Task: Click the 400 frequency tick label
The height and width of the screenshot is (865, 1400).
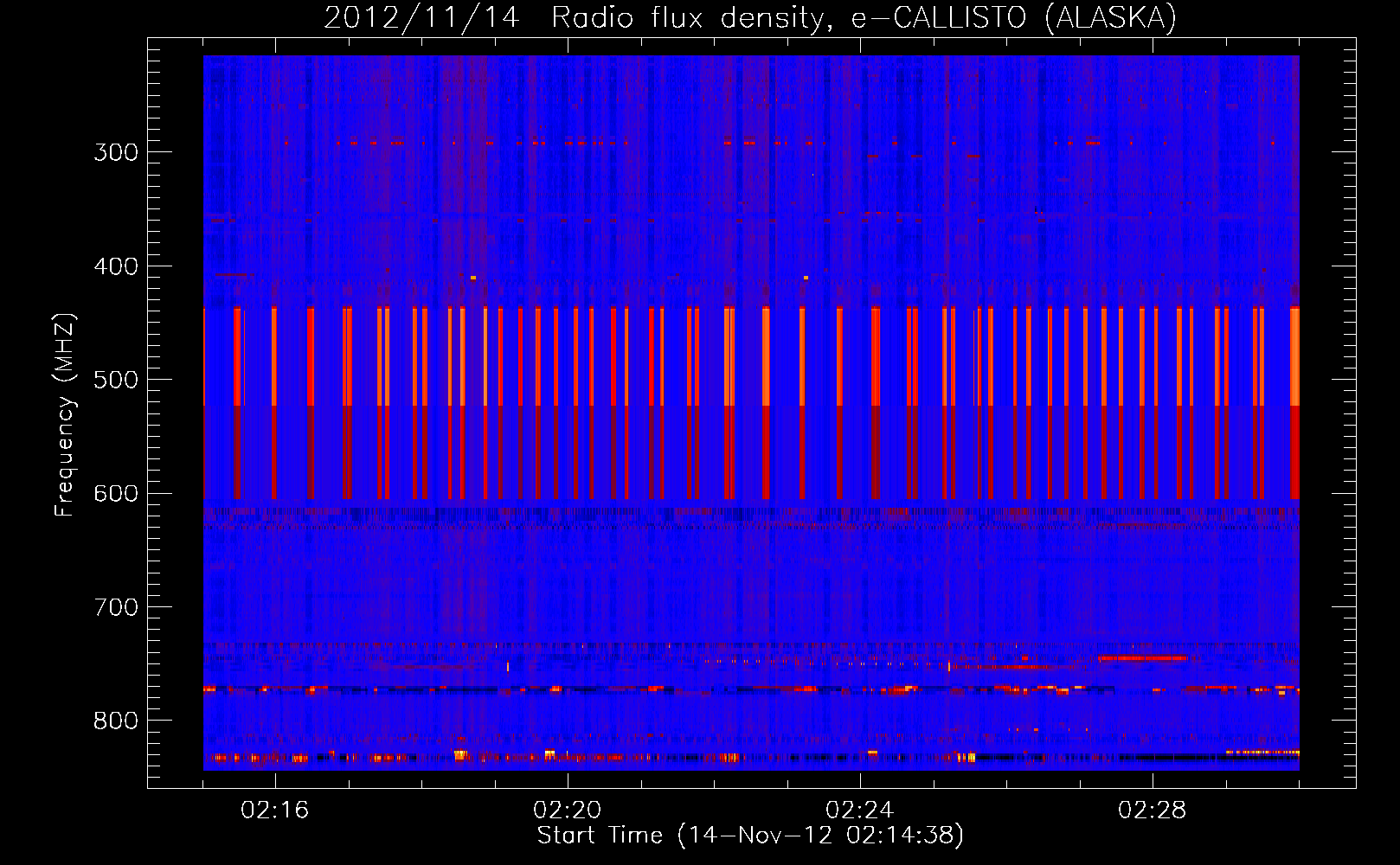Action: coord(116,266)
